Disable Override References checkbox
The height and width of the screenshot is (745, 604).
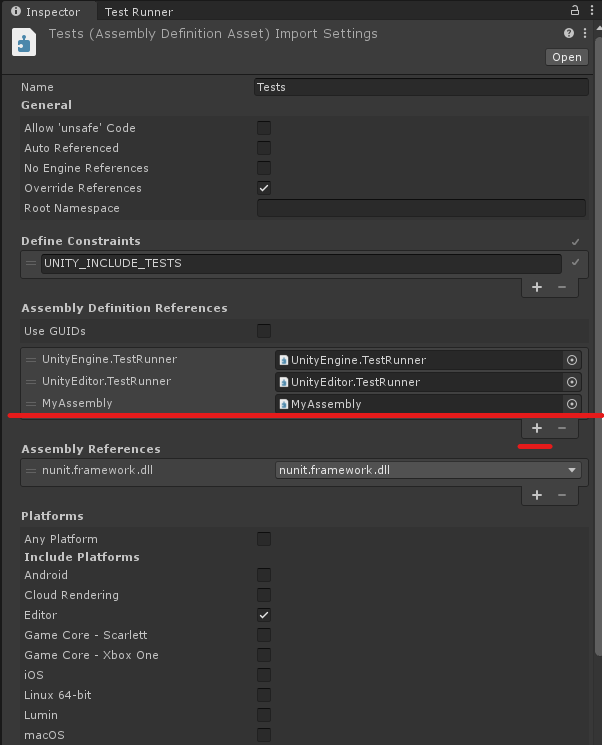[264, 188]
